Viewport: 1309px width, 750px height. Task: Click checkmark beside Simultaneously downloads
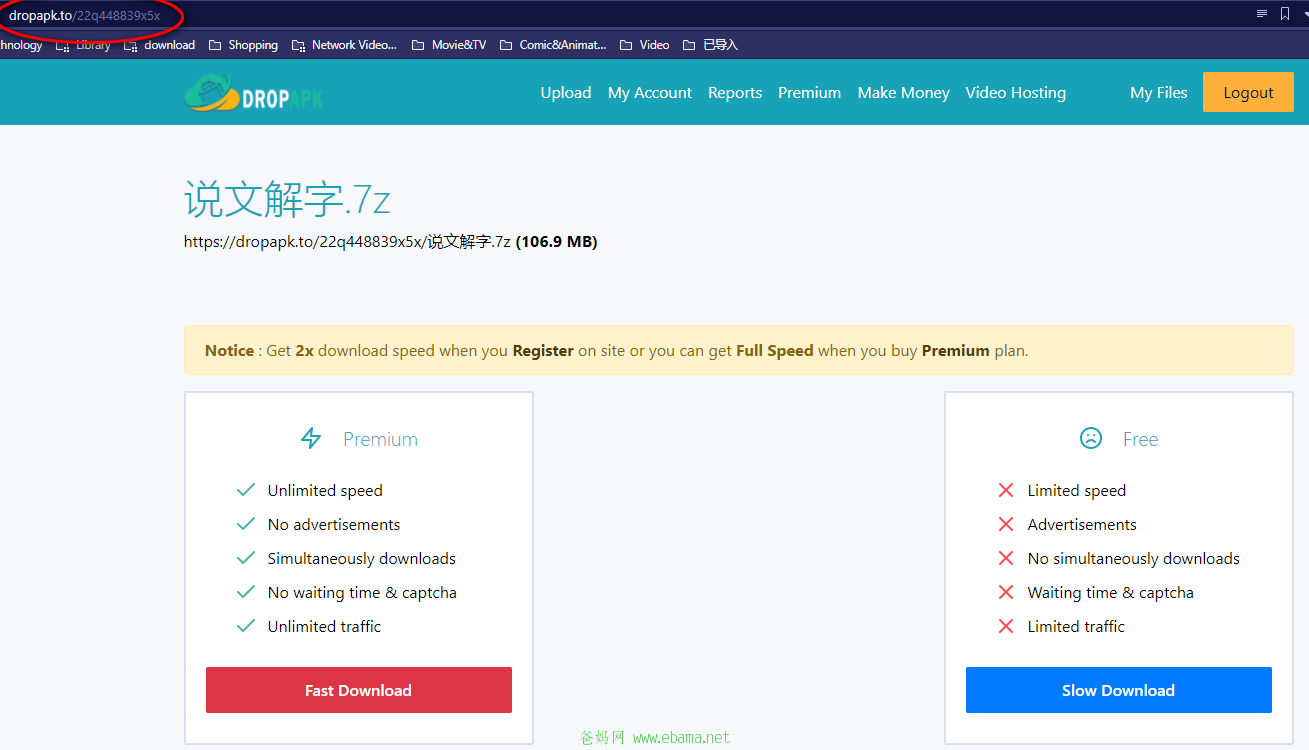[246, 558]
